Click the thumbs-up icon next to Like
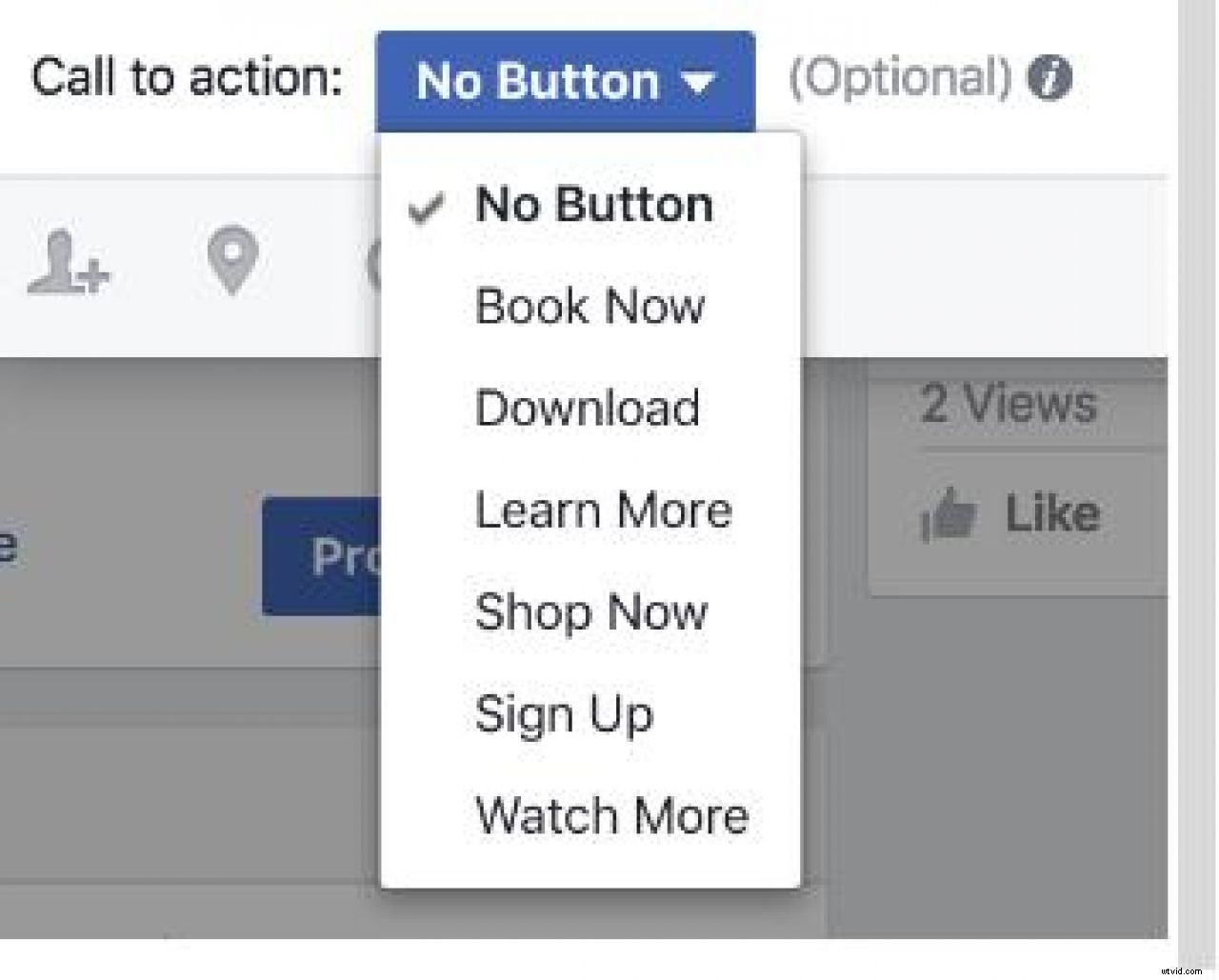 tap(949, 514)
